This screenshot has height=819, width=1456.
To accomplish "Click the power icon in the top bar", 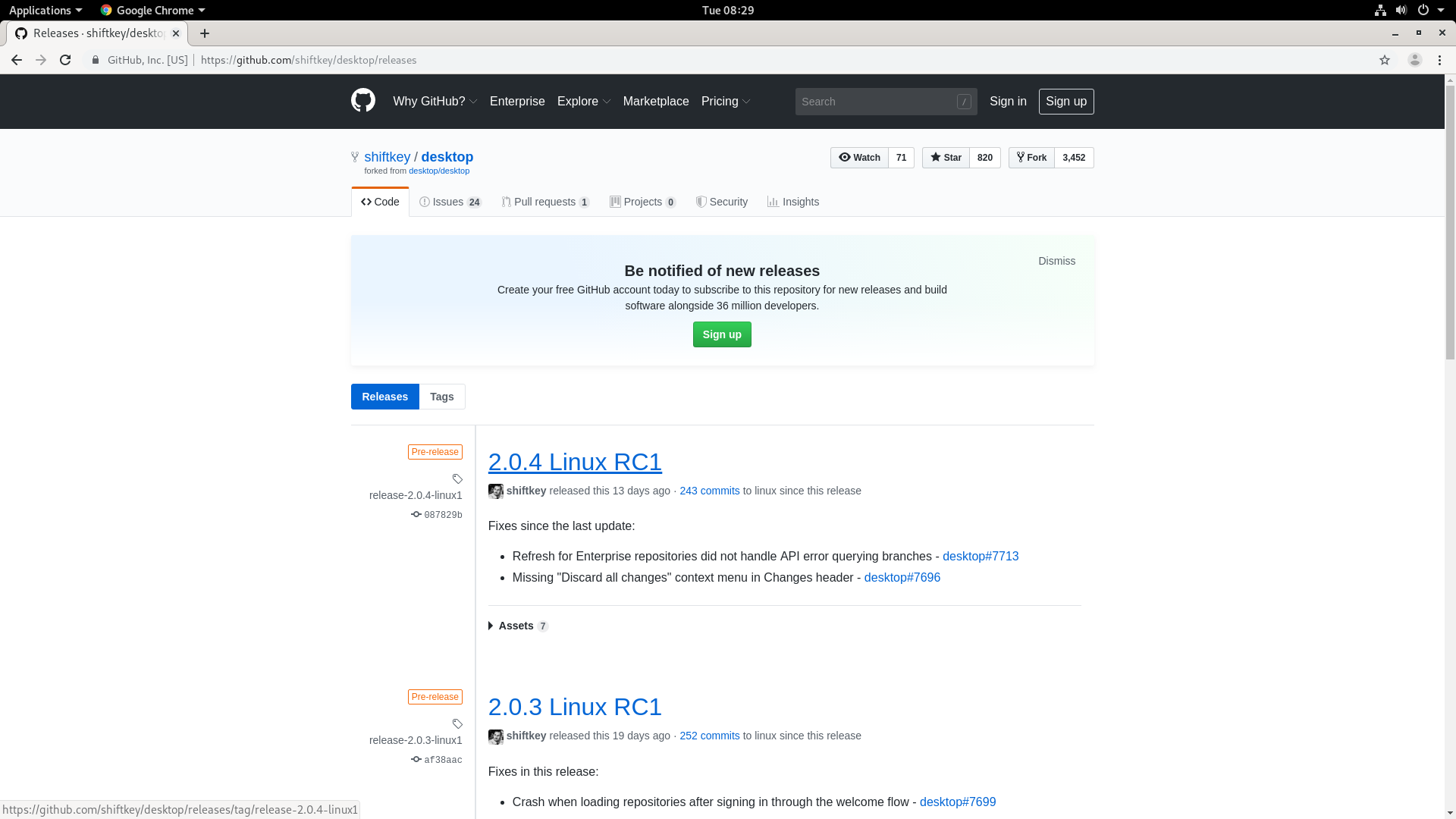I will click(1423, 10).
